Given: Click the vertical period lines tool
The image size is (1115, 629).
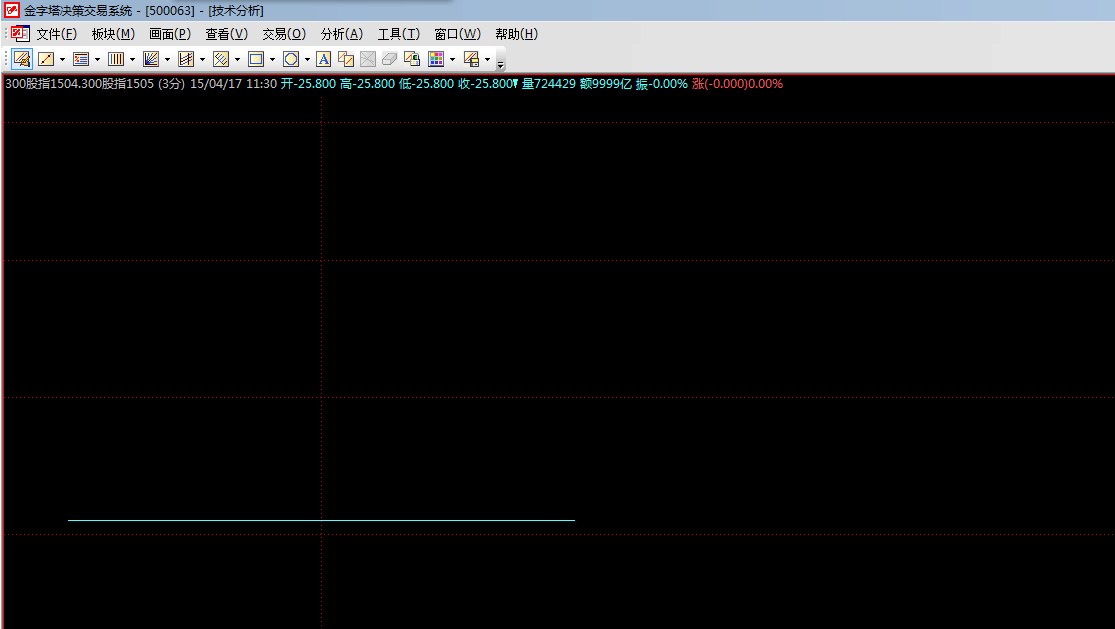Looking at the screenshot, I should 116,59.
